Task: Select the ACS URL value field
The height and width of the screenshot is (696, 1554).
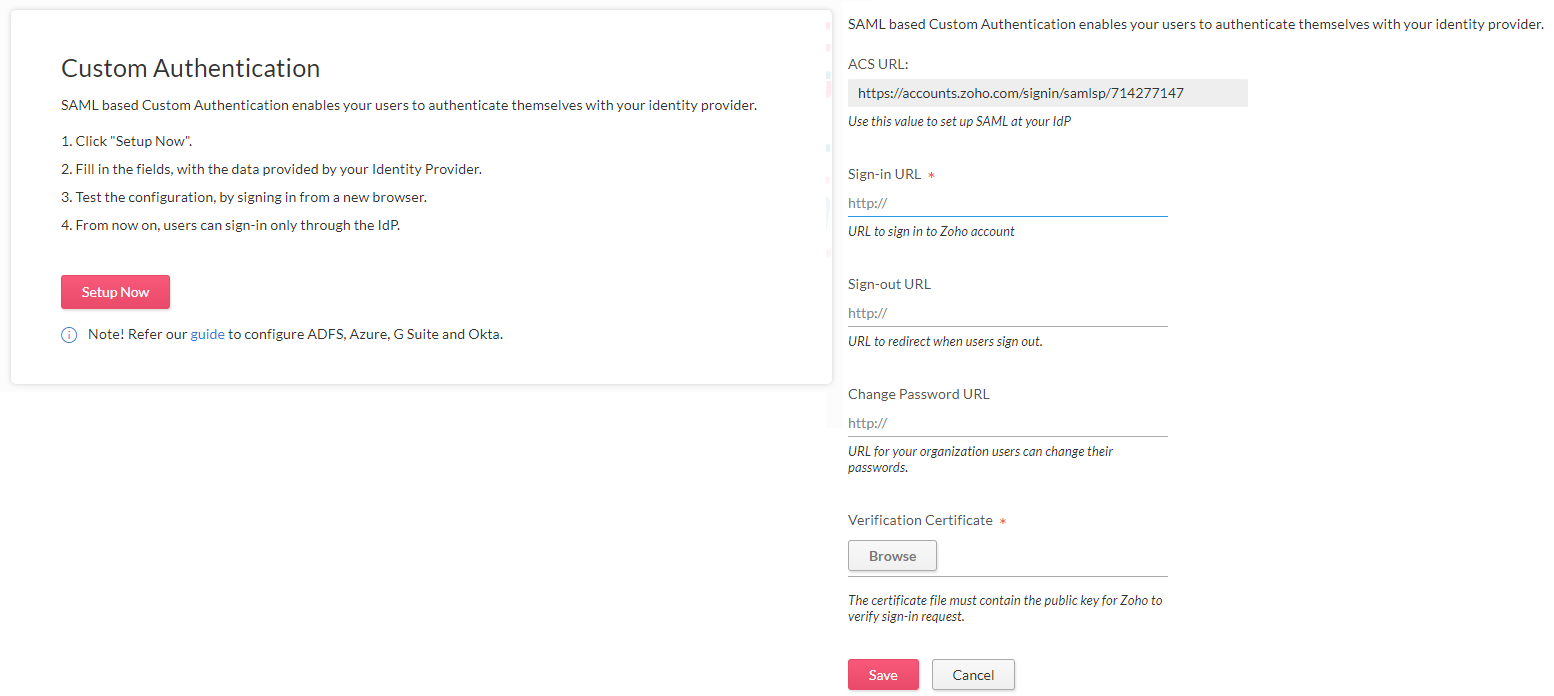Action: click(1047, 93)
